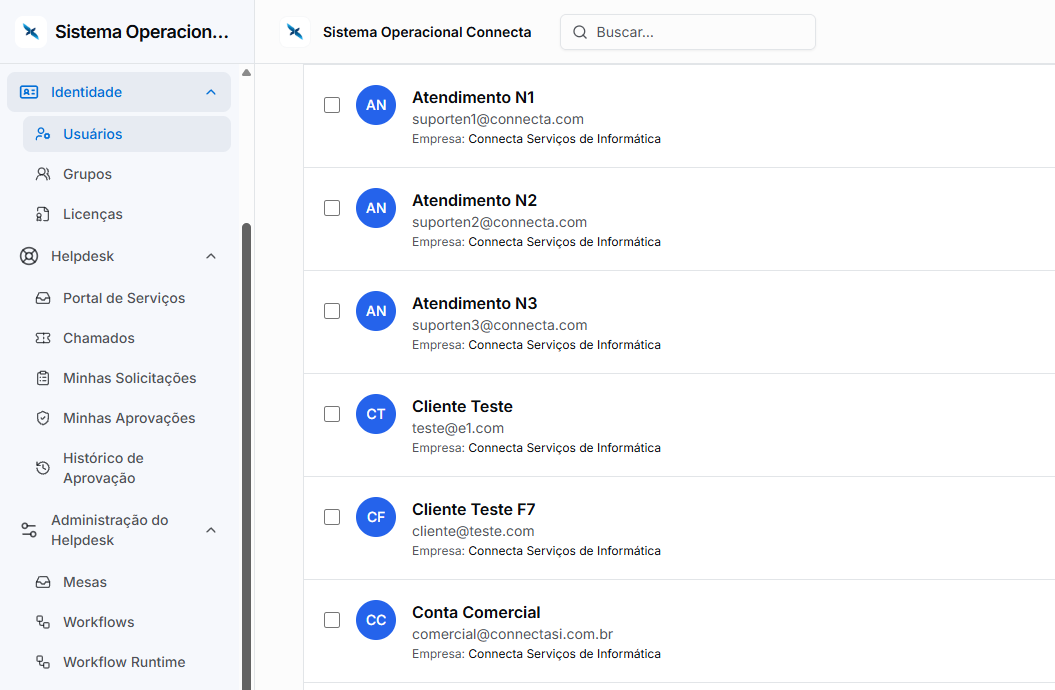Click the Grupos people icon
Screen dimensions: 1055x690
click(43, 174)
